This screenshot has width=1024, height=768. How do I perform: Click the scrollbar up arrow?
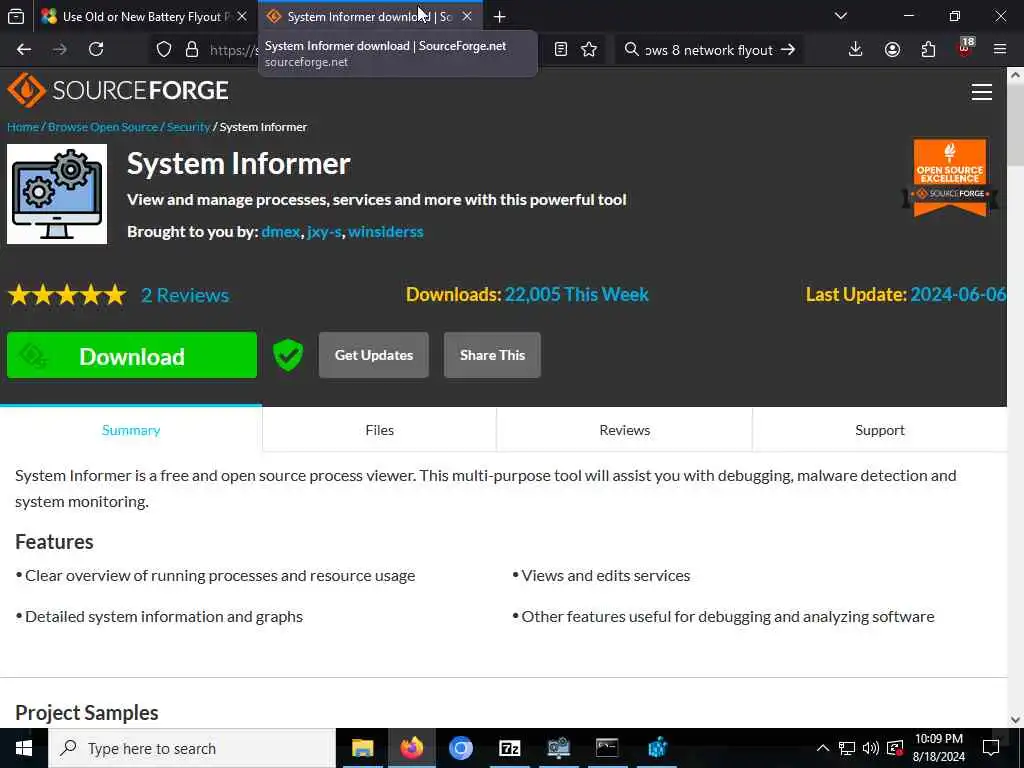pyautogui.click(x=1016, y=75)
